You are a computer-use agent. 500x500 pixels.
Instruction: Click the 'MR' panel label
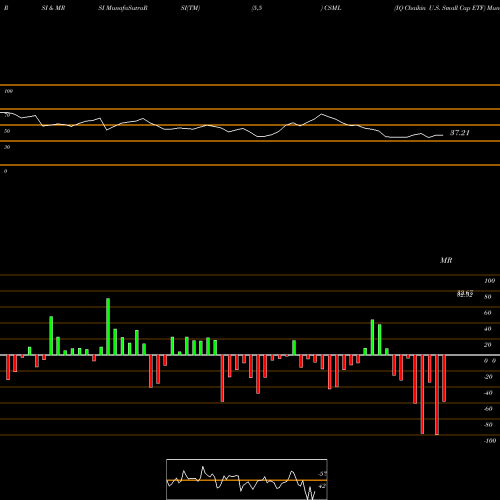pos(446,260)
